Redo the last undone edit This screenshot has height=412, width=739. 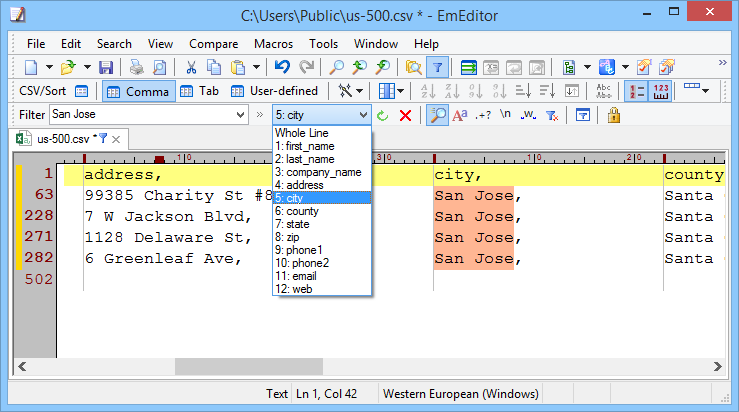(306, 67)
